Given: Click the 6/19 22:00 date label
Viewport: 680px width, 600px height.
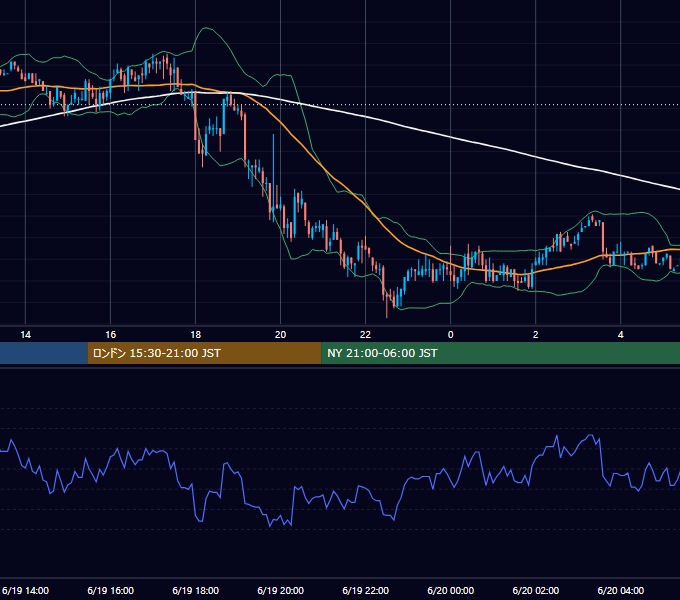Looking at the screenshot, I should click(x=366, y=590).
